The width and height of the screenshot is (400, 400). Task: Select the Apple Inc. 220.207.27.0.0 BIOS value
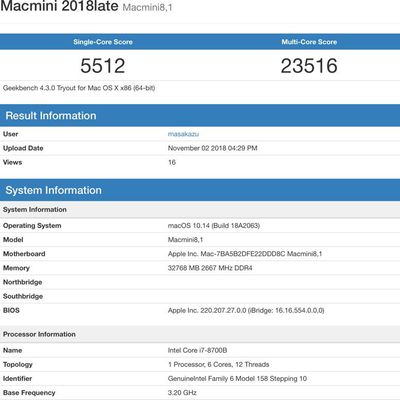click(246, 310)
